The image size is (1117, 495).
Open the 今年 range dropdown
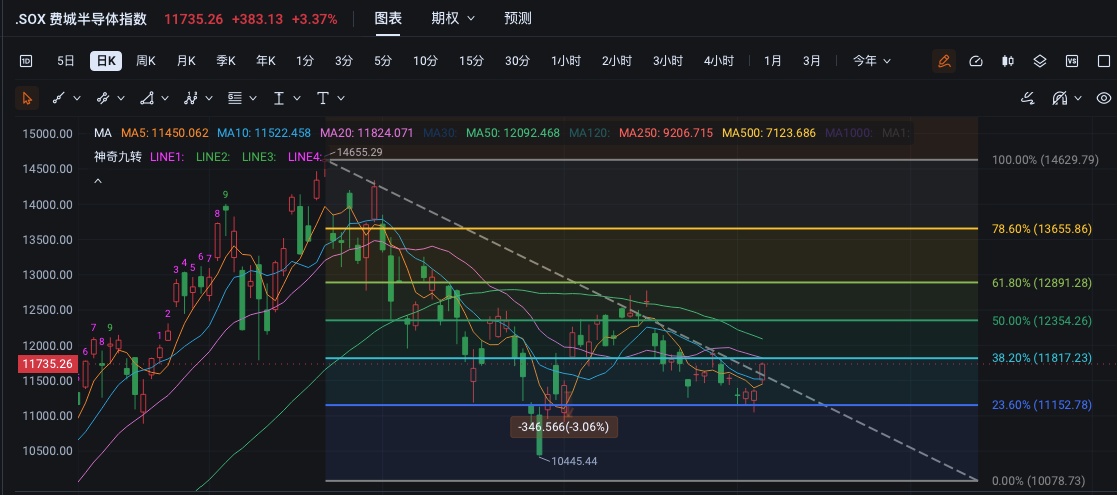pyautogui.click(x=872, y=61)
